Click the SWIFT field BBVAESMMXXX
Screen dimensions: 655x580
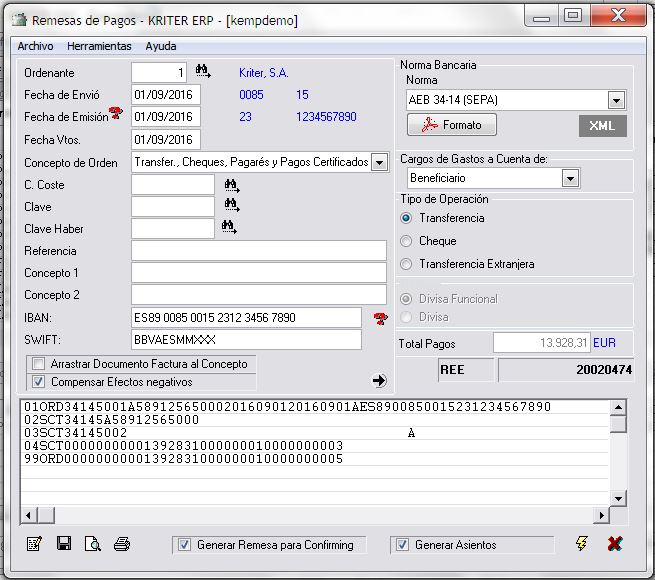tap(246, 340)
